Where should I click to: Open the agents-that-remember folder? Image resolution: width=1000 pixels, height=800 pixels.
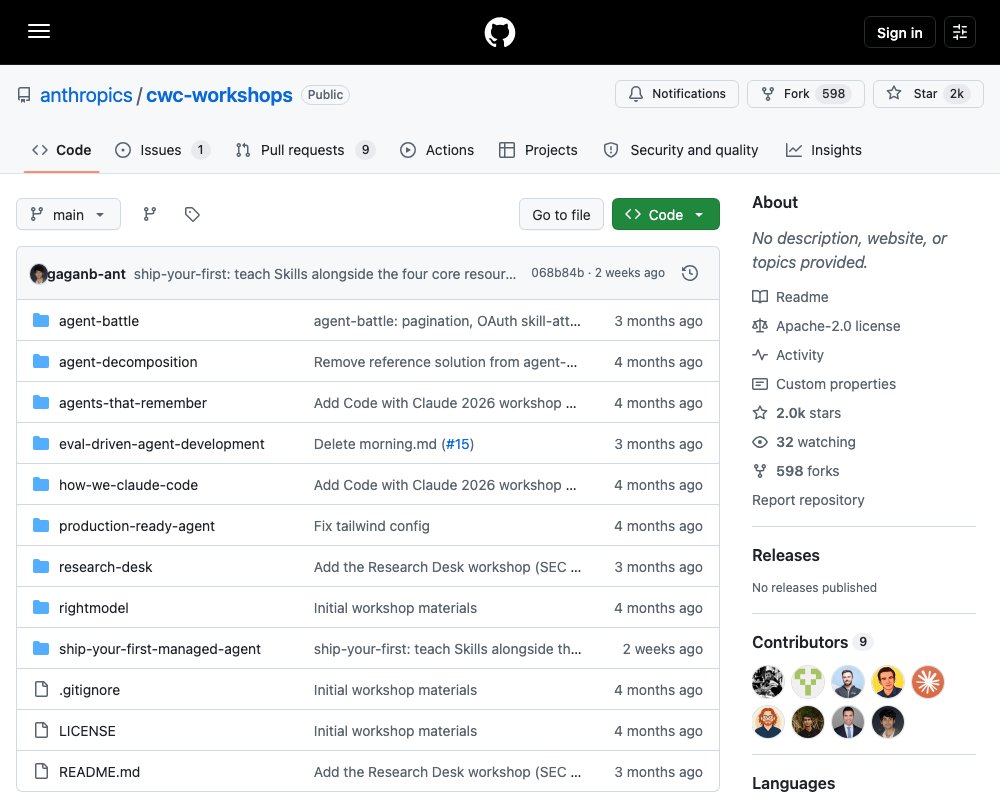[x=133, y=403]
